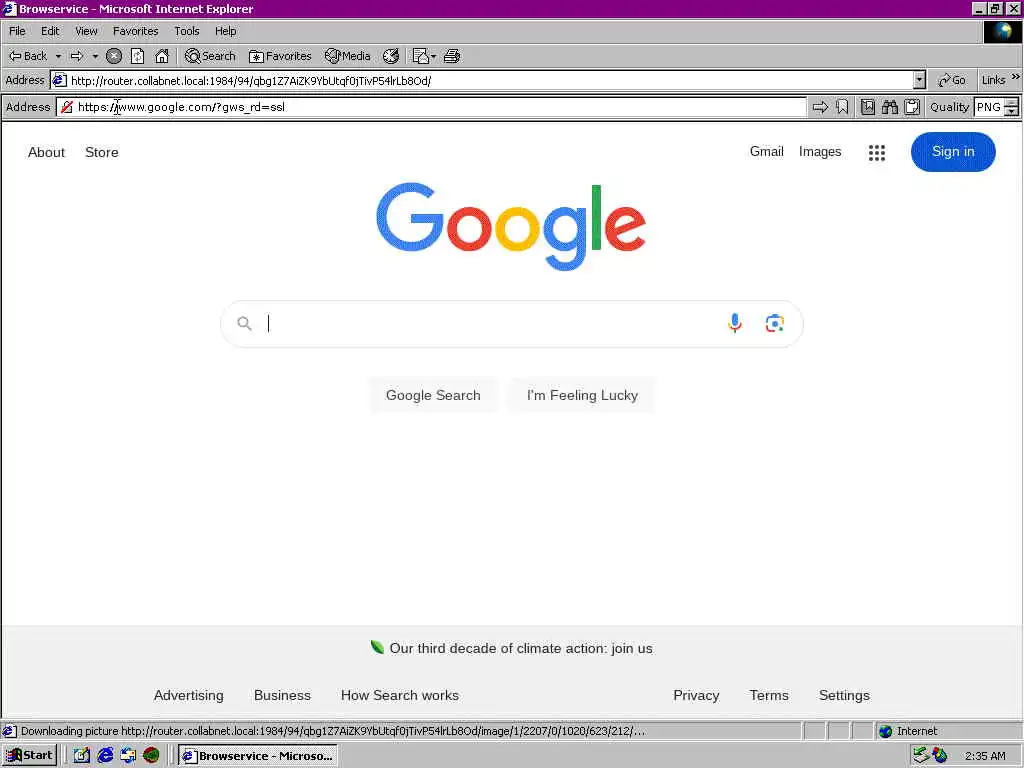Open the Google apps grid icon

click(x=877, y=153)
